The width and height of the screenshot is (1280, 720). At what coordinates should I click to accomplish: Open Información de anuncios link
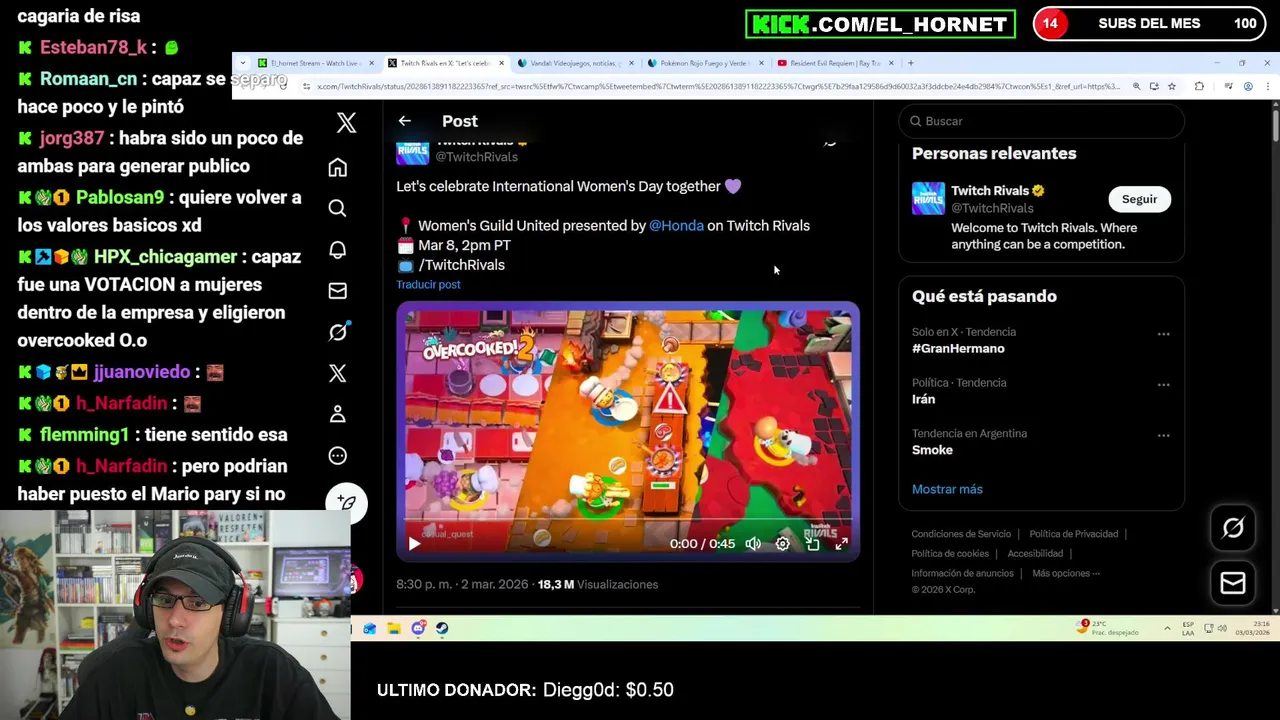962,574
